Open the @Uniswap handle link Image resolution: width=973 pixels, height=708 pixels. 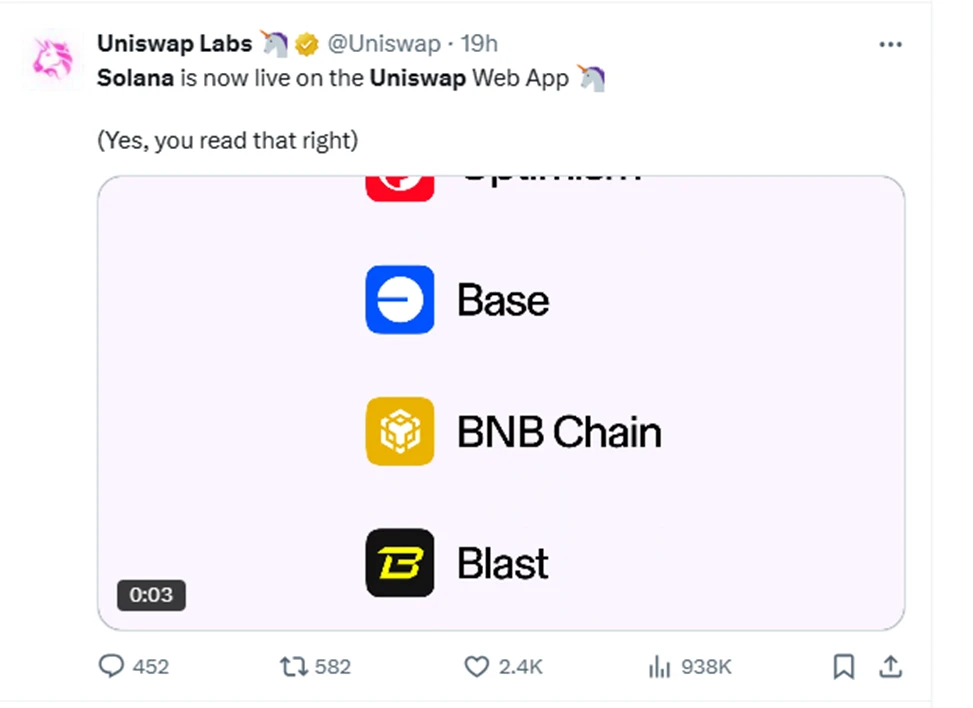[384, 44]
